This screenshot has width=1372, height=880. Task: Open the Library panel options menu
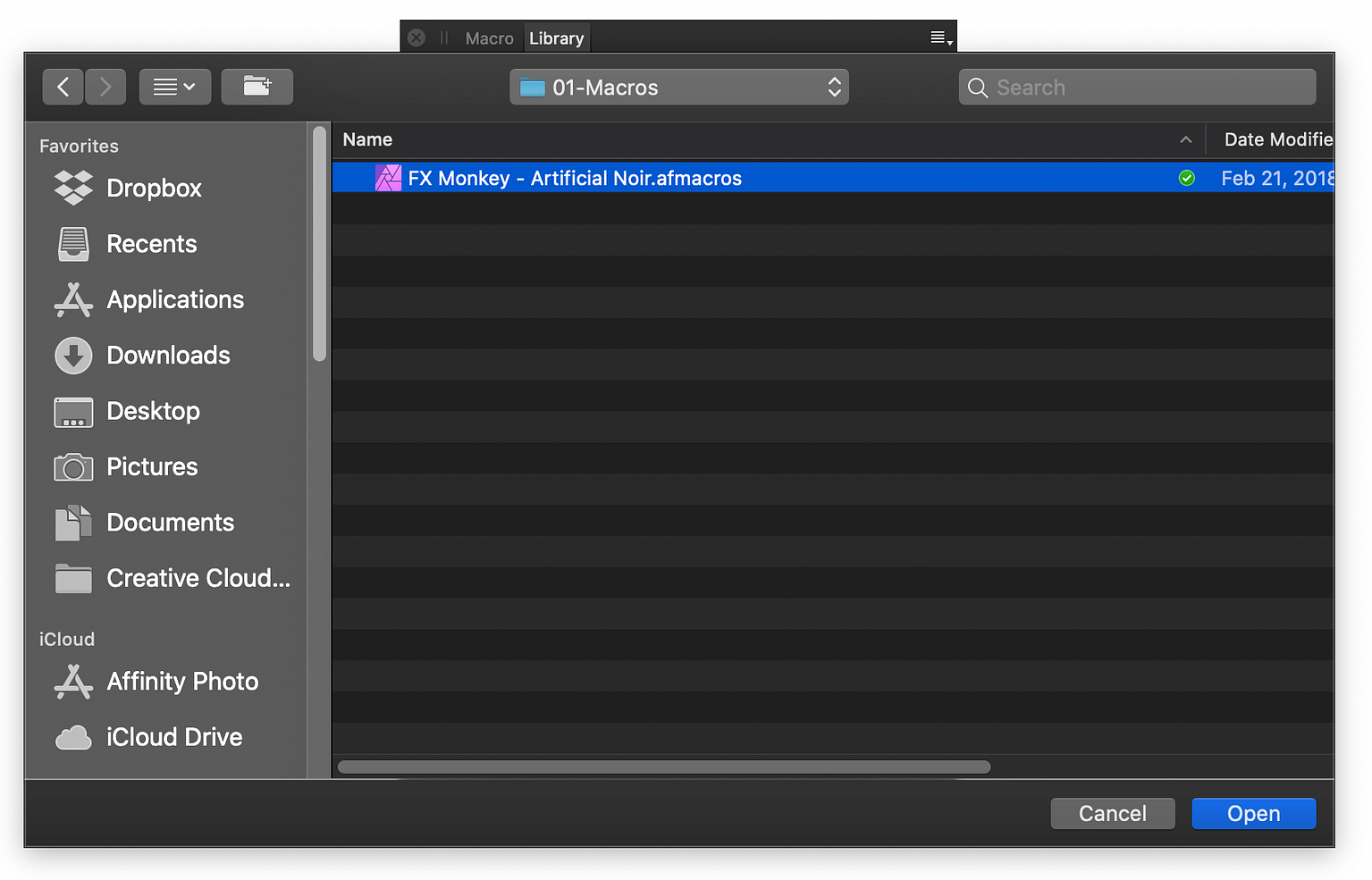(941, 38)
